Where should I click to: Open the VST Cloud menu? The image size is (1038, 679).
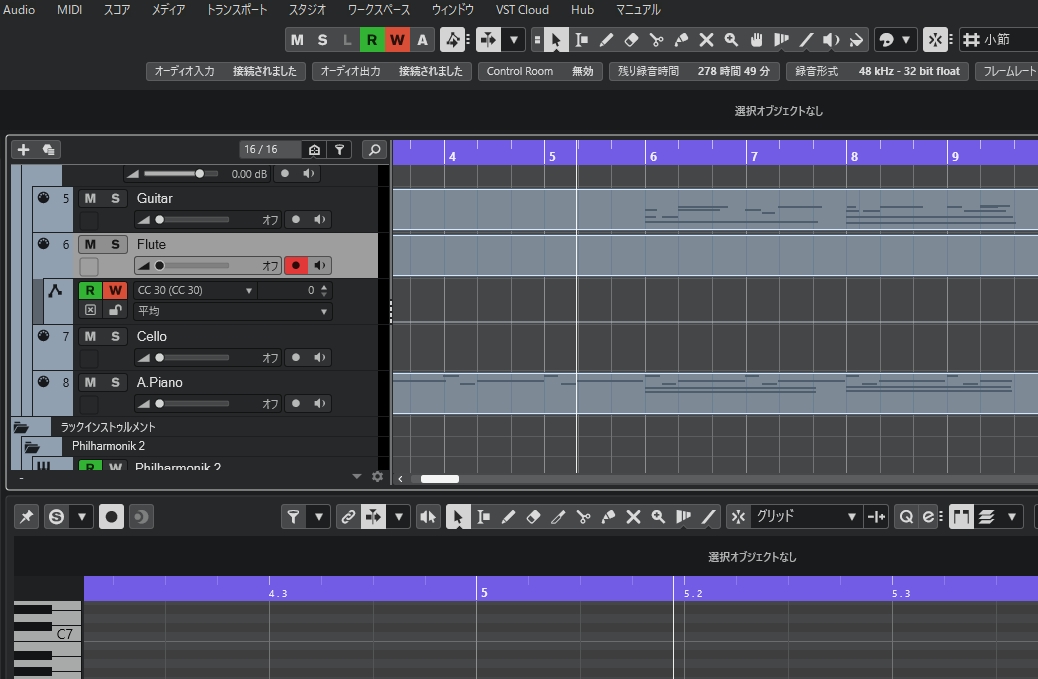(522, 10)
